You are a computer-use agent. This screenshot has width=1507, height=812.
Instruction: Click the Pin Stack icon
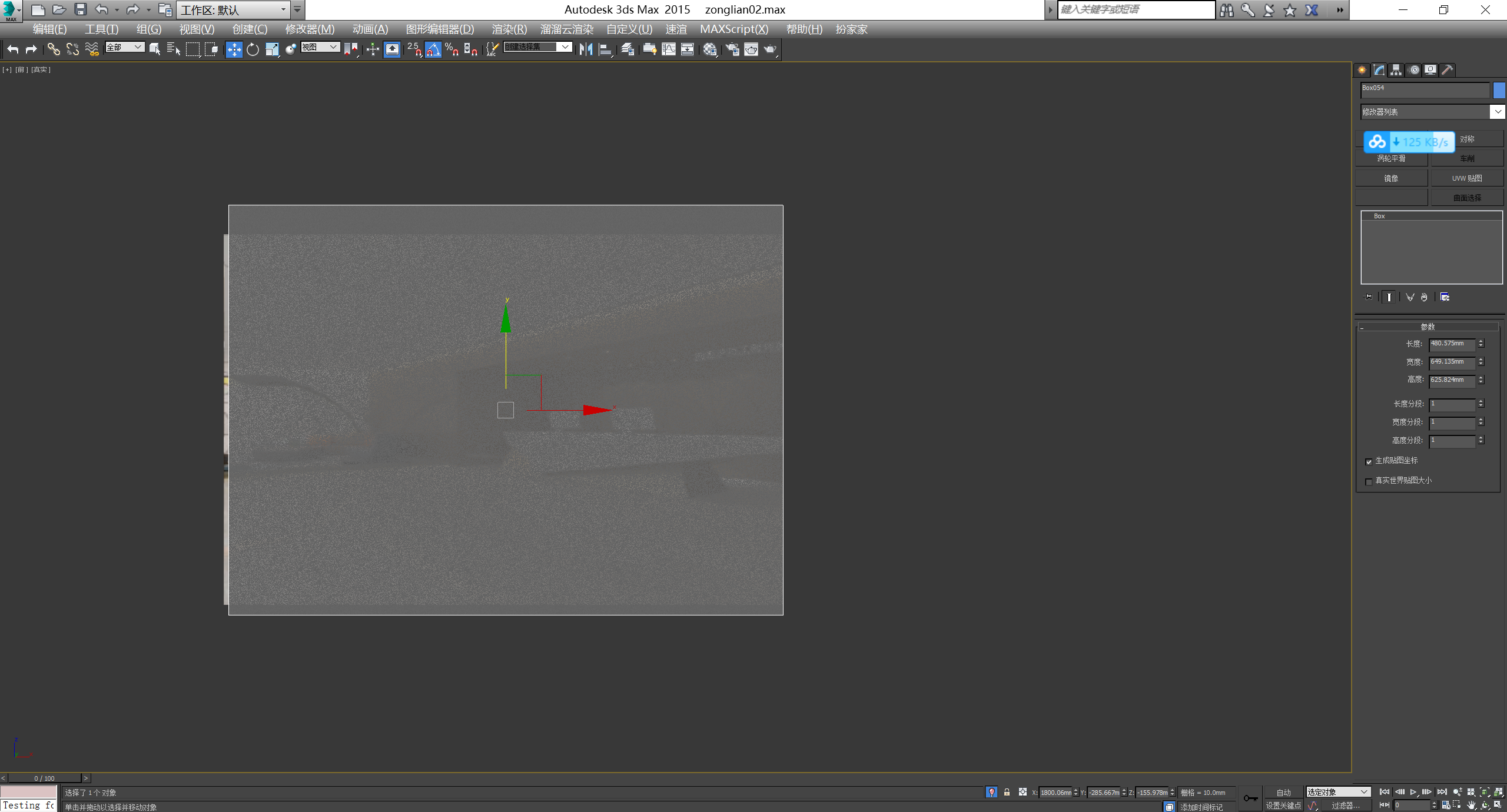[1368, 297]
